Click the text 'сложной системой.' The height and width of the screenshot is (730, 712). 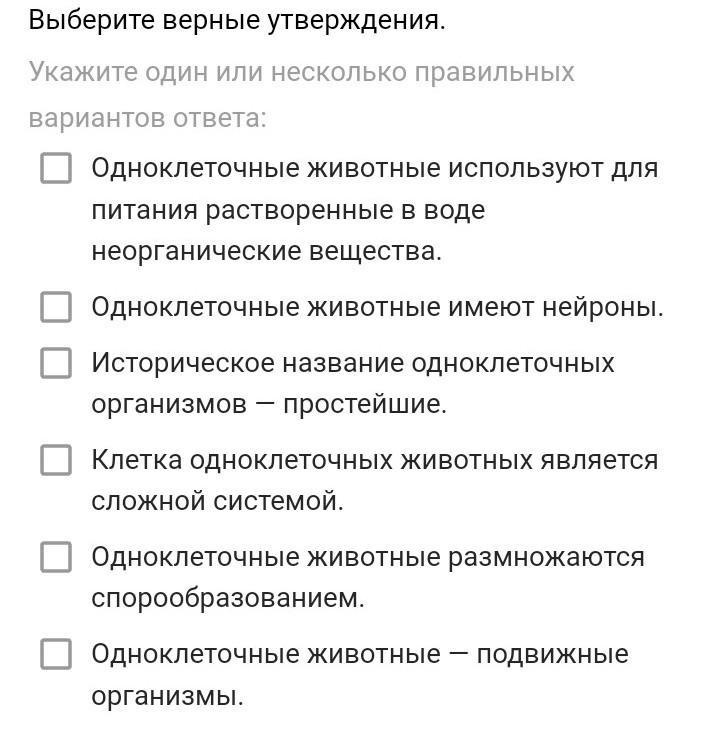click(x=217, y=501)
